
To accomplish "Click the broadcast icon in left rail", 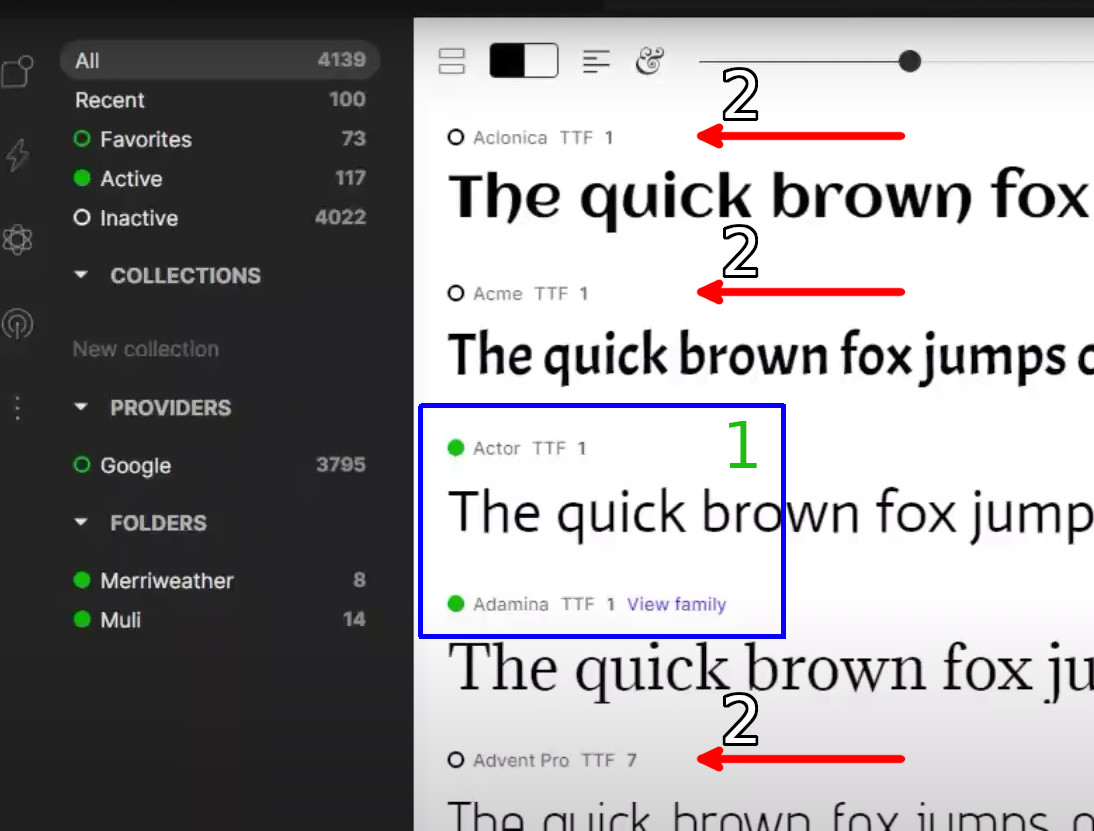I will click(17, 324).
